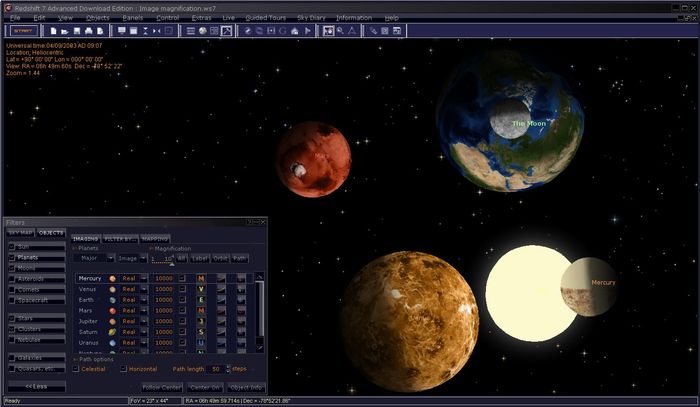The width and height of the screenshot is (700, 407).
Task: Click the Label button beside magnification
Action: pyautogui.click(x=200, y=258)
